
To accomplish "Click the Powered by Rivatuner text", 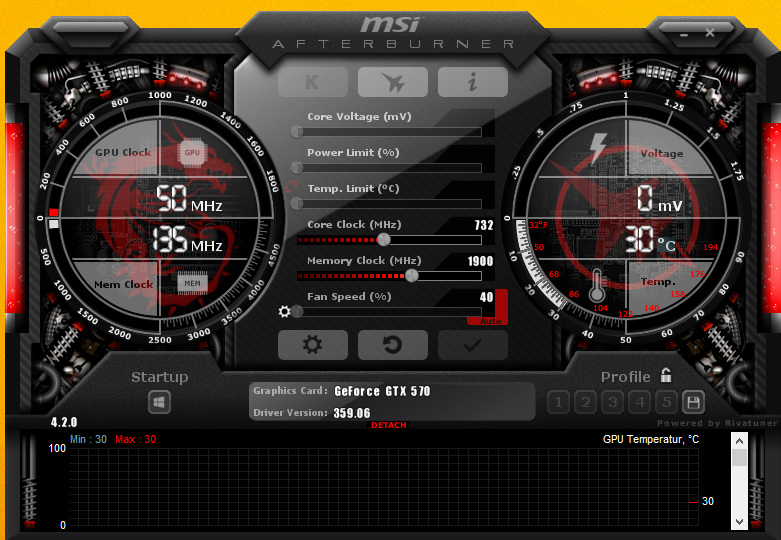I will click(x=717, y=423).
